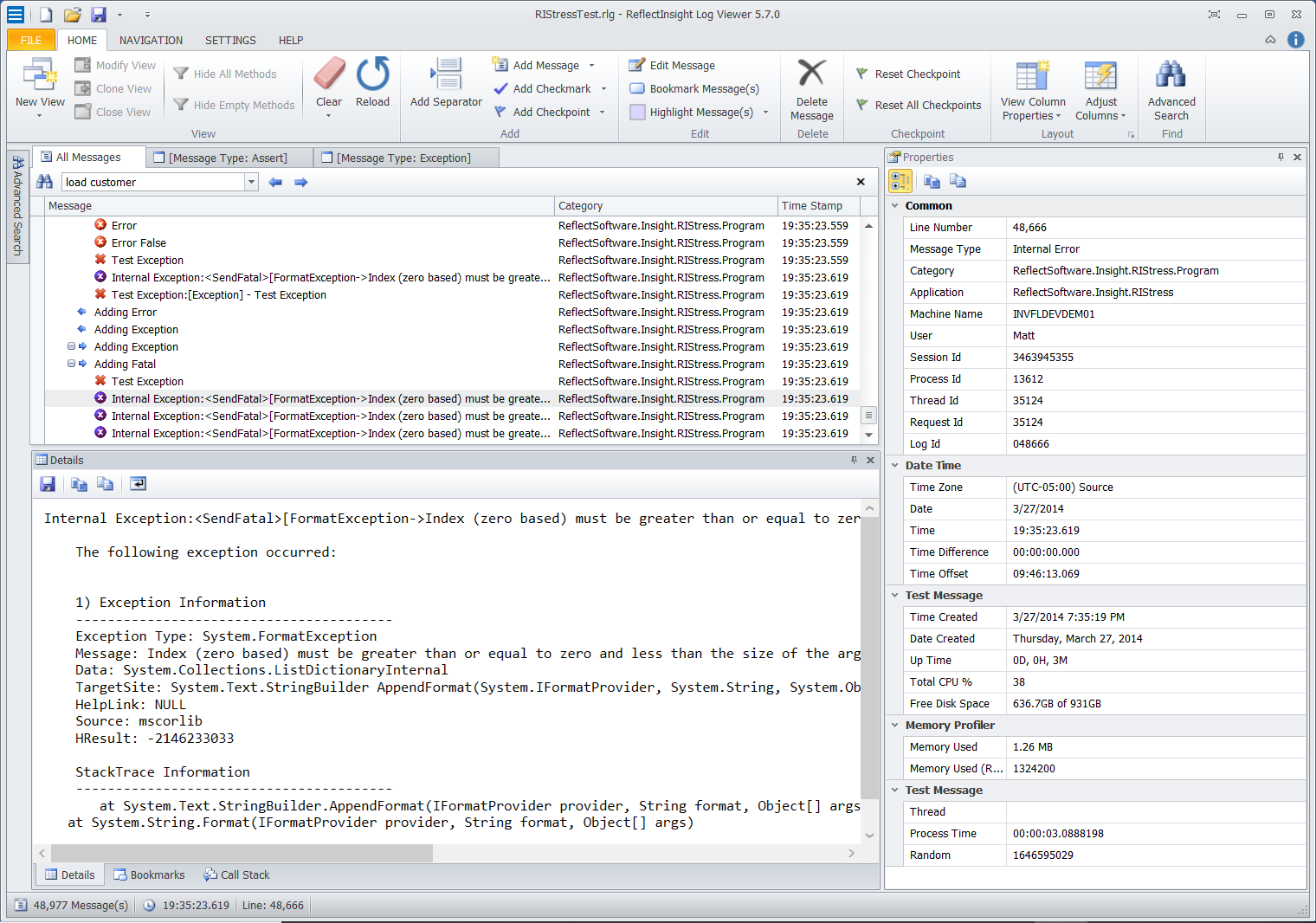
Task: Click the Reset Checkpoint button
Action: point(908,74)
